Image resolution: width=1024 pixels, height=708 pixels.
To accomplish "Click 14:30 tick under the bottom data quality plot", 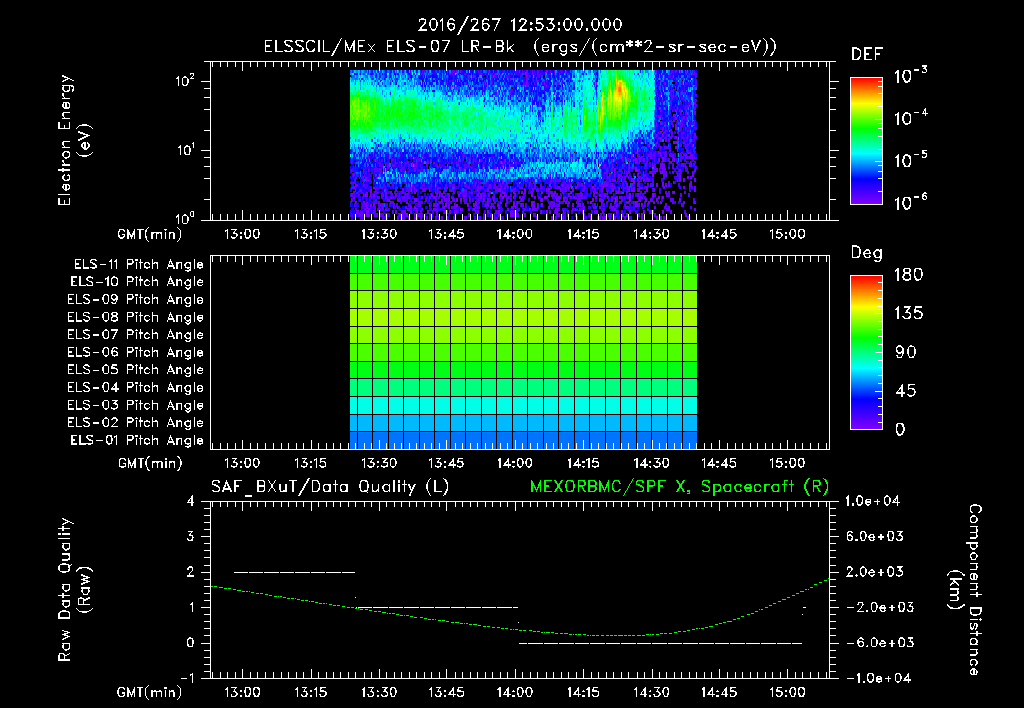I will coord(651,692).
